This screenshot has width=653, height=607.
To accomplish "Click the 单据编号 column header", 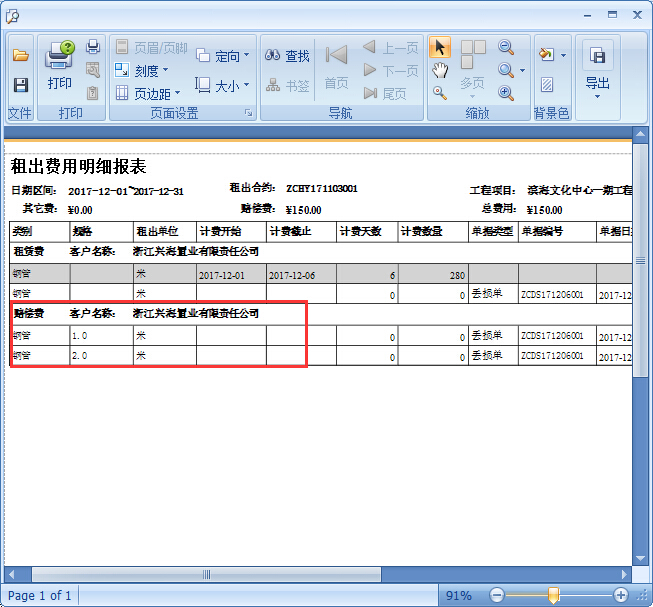I will [x=557, y=231].
